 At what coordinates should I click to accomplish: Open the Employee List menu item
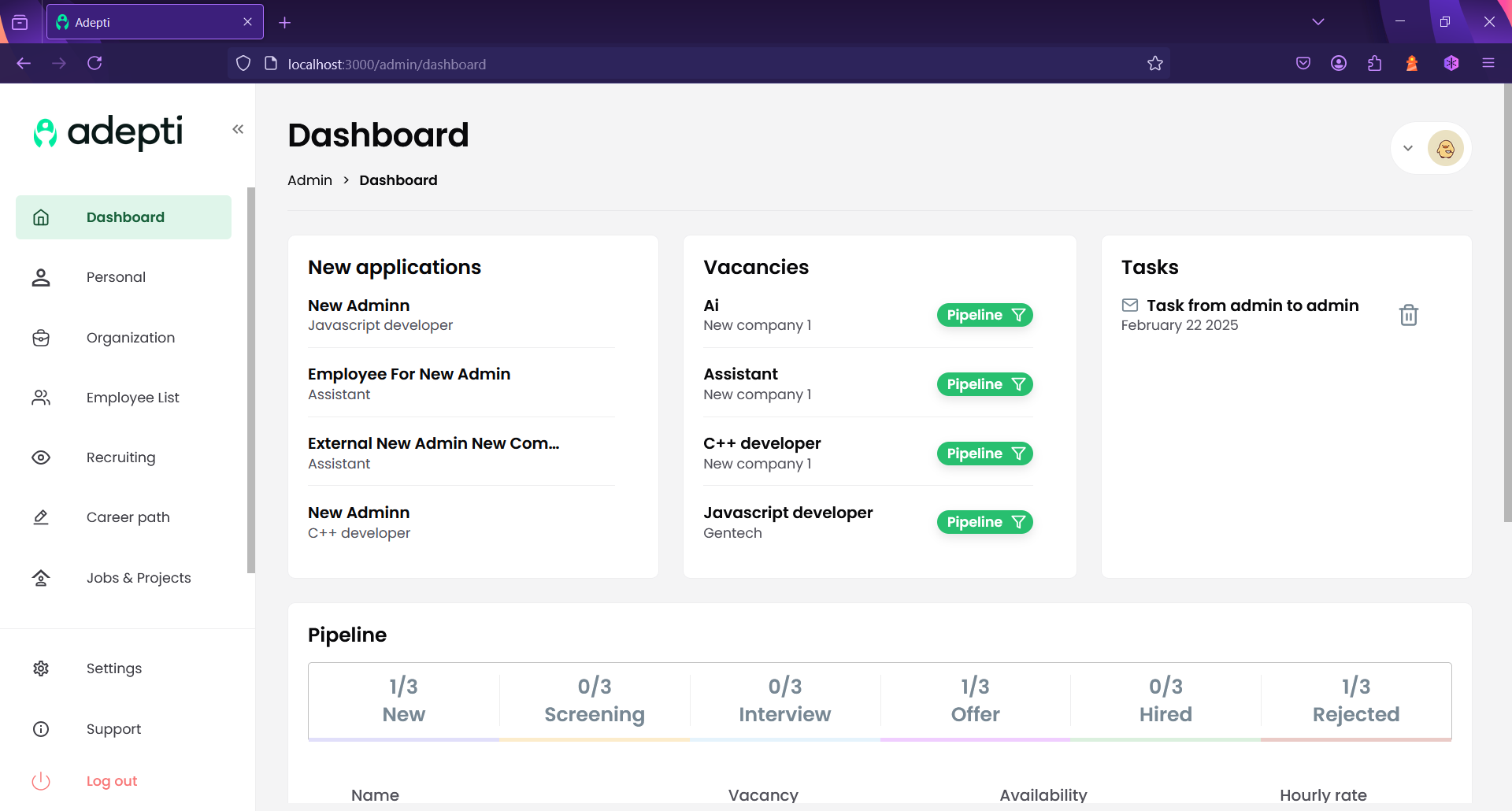[x=132, y=398]
